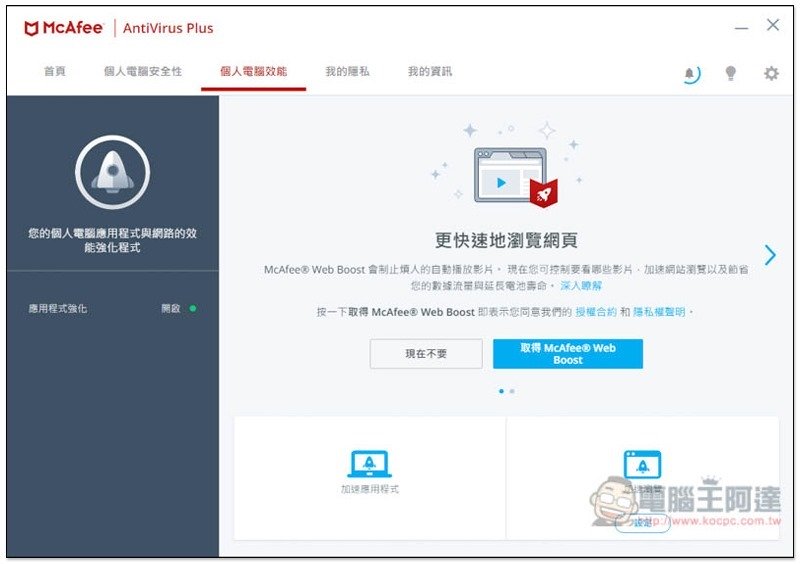Switch to the 個人電腦安全性 tab
Image resolution: width=800 pixels, height=564 pixels.
pyautogui.click(x=143, y=71)
